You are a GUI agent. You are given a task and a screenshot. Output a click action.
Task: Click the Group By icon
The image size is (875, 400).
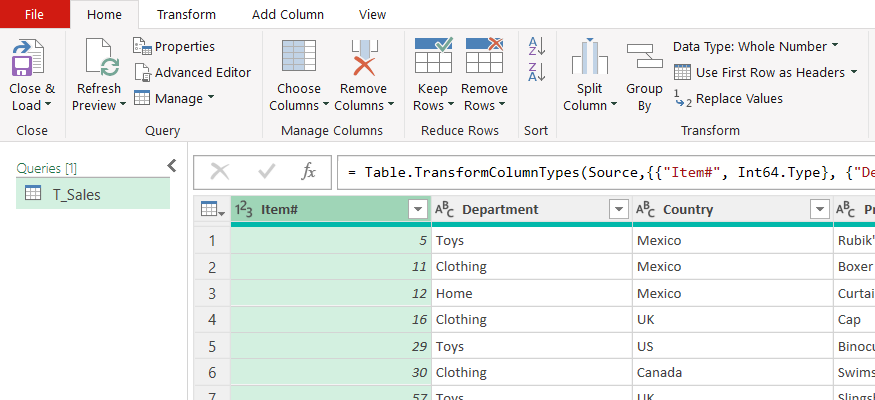(x=644, y=56)
